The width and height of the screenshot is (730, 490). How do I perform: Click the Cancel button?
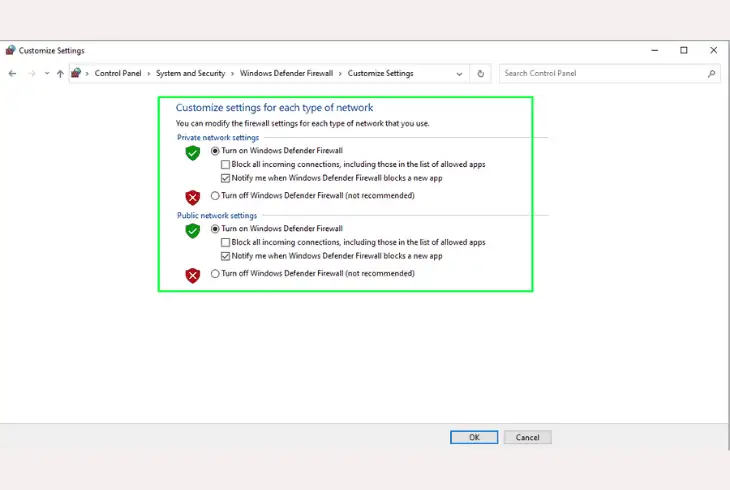(527, 437)
